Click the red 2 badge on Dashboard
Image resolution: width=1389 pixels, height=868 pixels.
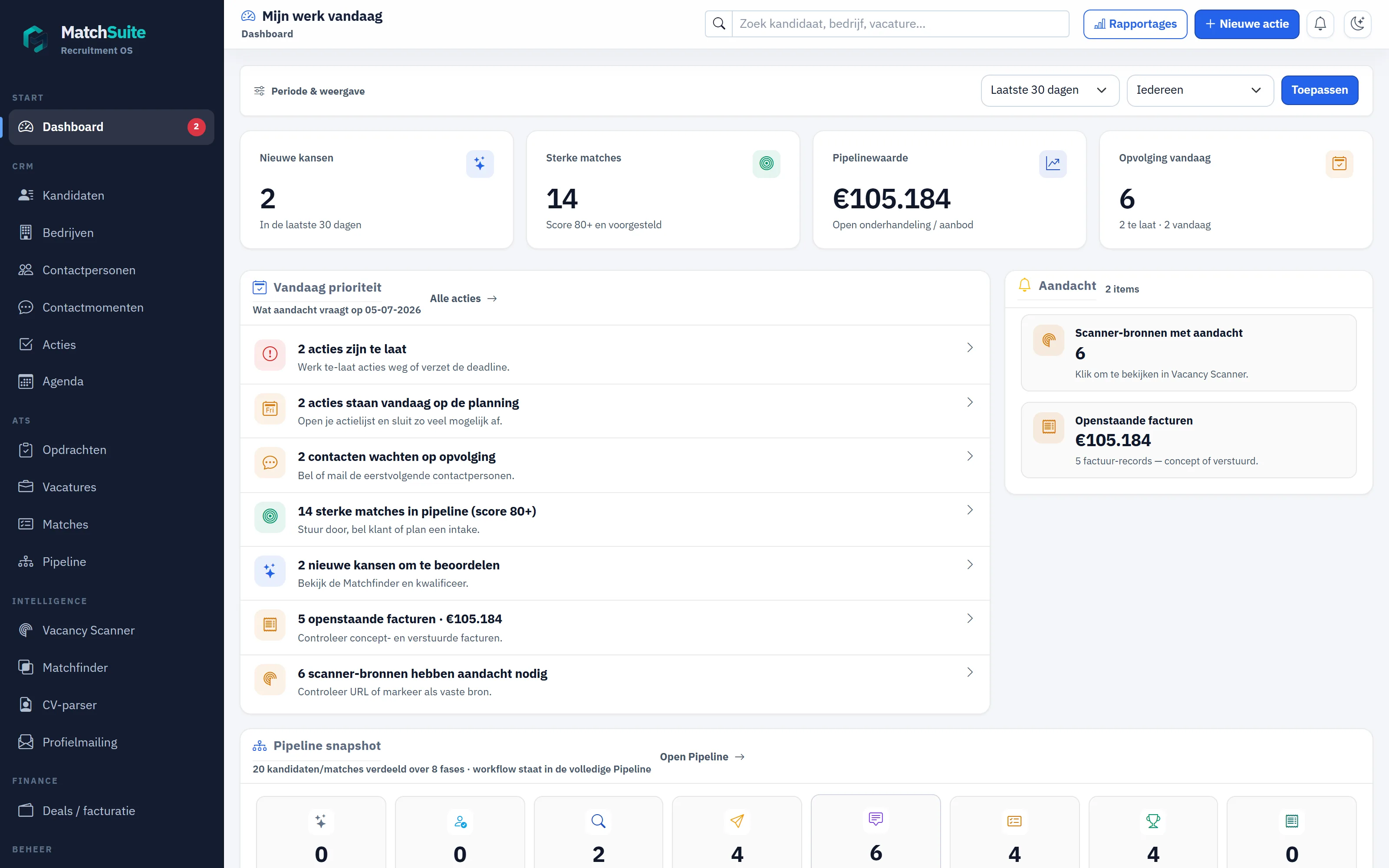pyautogui.click(x=196, y=127)
